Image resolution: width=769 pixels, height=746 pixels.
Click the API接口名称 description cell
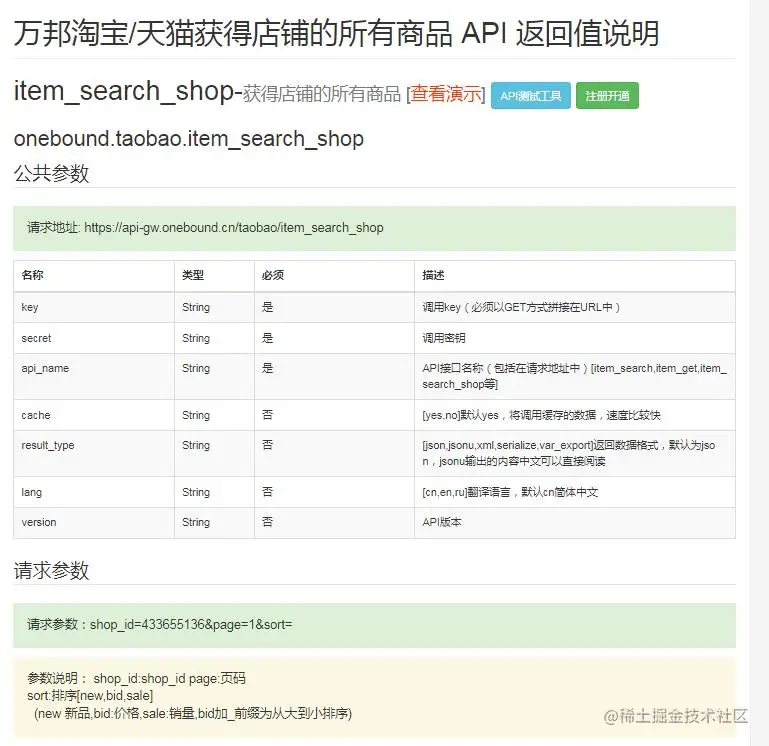pos(574,376)
